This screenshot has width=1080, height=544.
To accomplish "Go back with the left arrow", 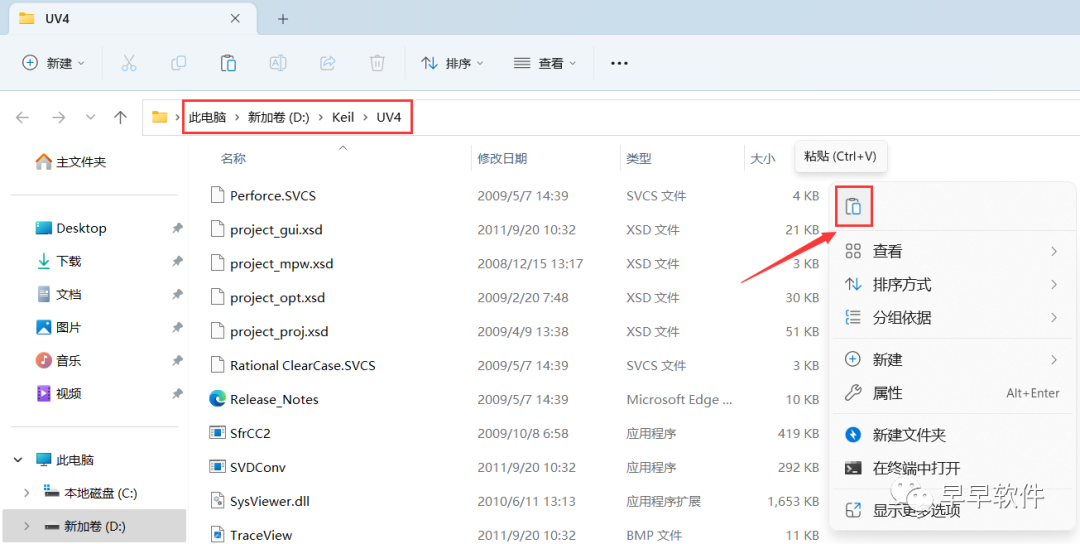I will click(23, 118).
